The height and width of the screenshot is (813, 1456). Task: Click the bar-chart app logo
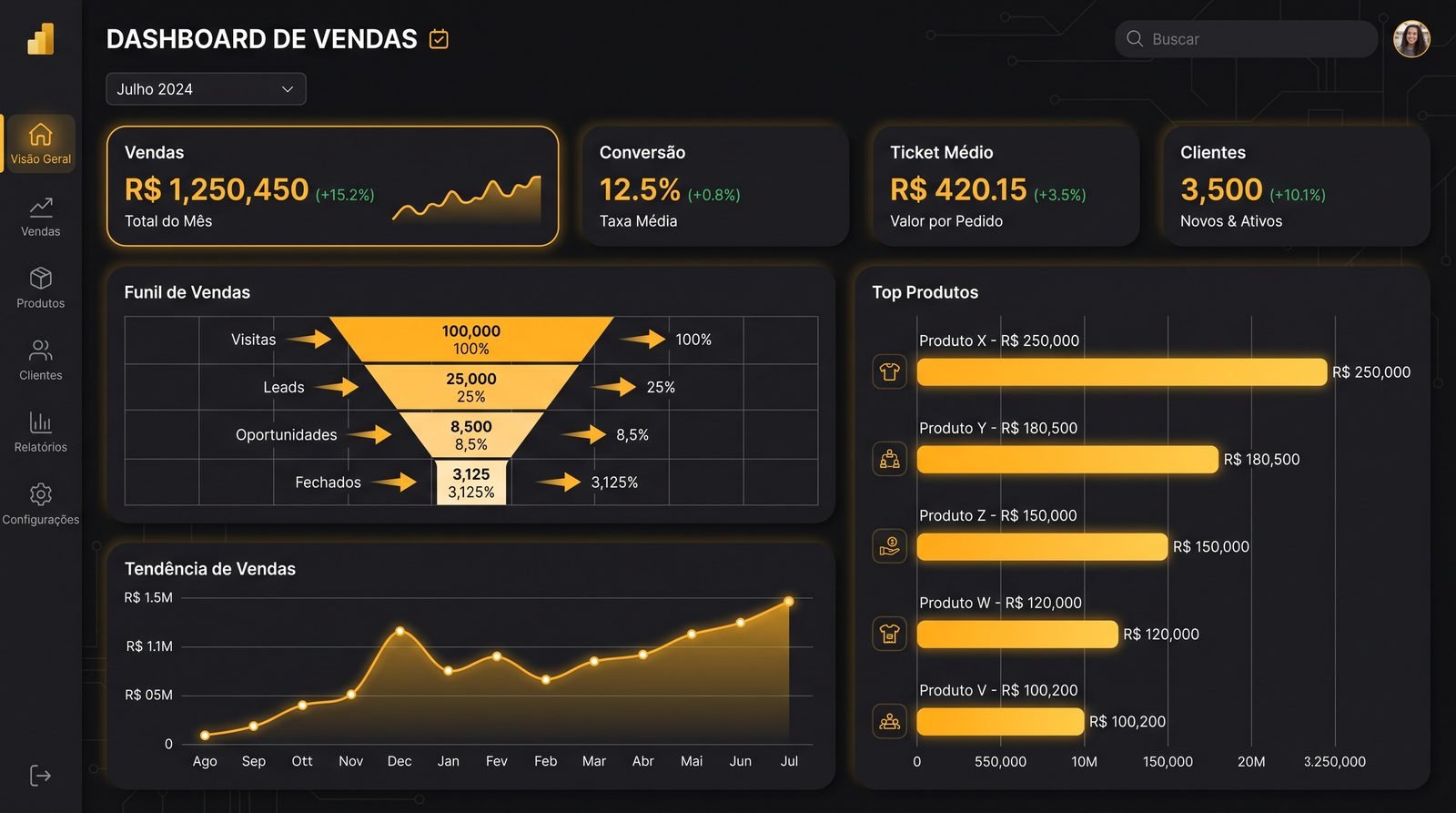(x=41, y=39)
